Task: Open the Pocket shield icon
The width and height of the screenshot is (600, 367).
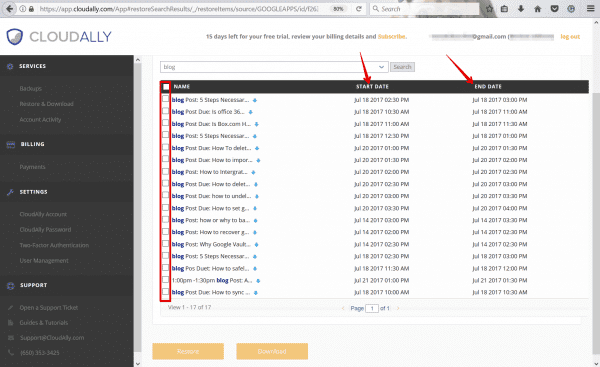Action: point(554,9)
